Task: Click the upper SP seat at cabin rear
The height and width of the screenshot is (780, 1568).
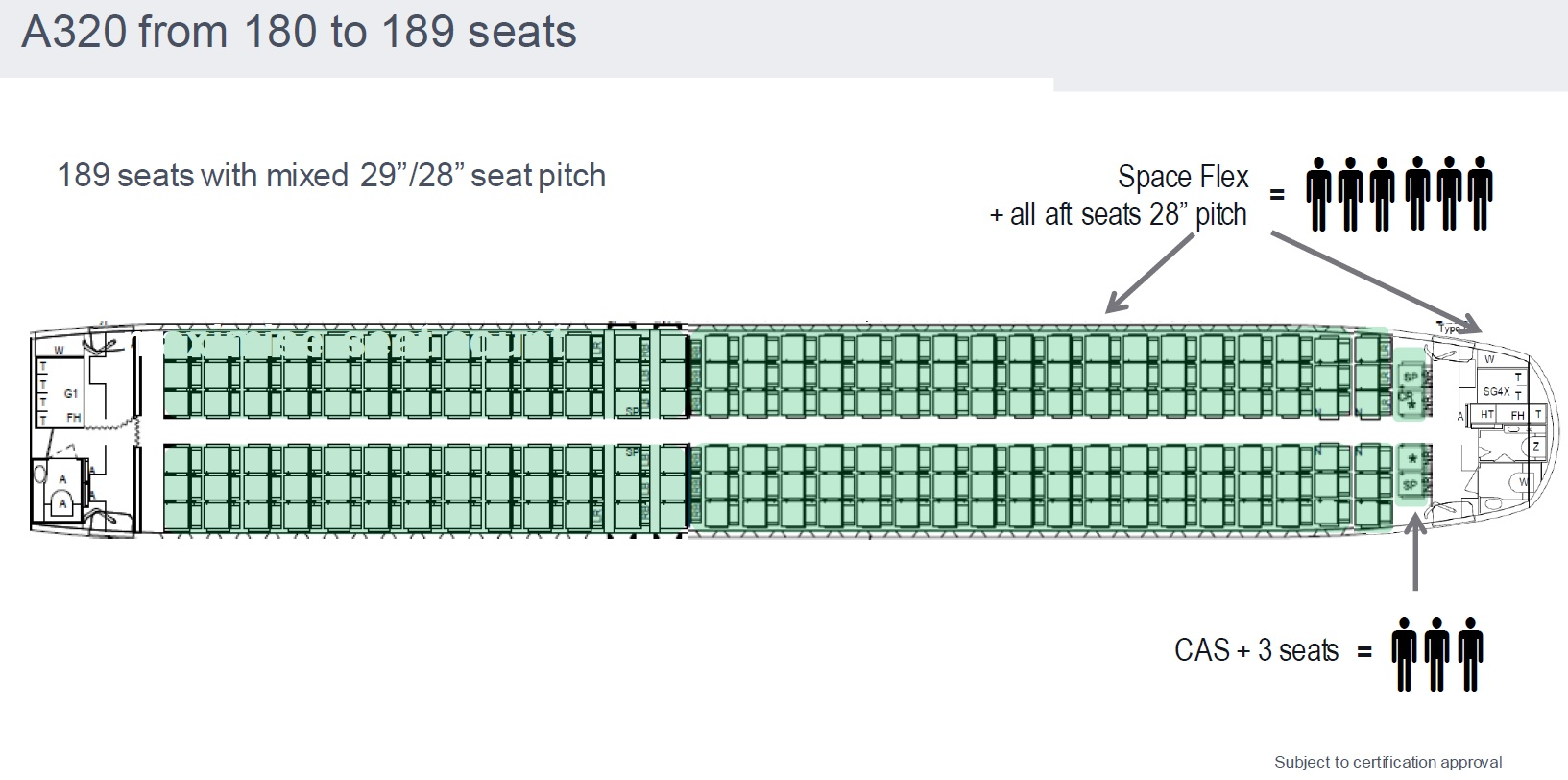Action: pyautogui.click(x=1411, y=377)
